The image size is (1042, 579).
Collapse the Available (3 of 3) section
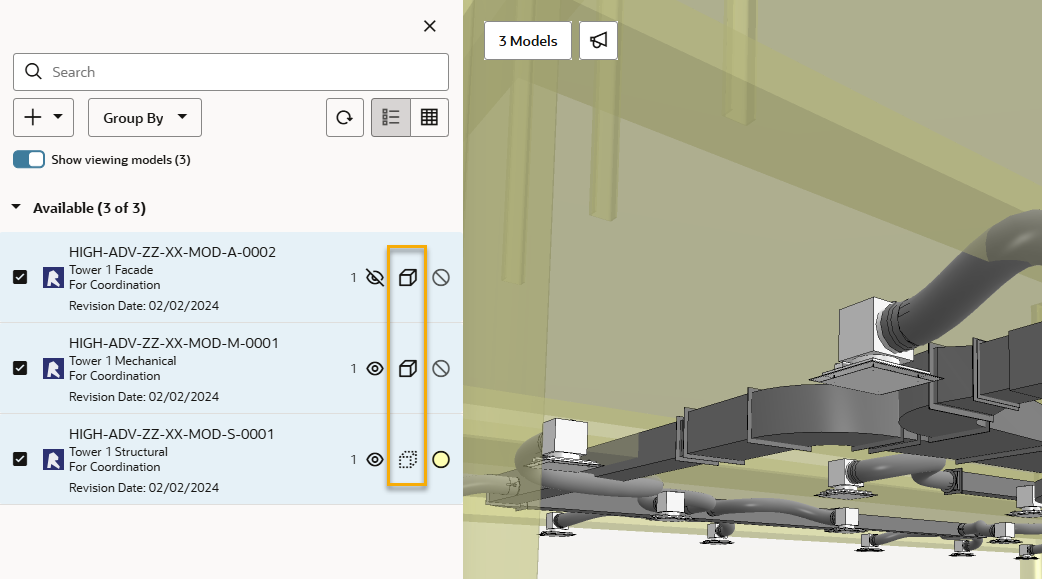tap(17, 208)
